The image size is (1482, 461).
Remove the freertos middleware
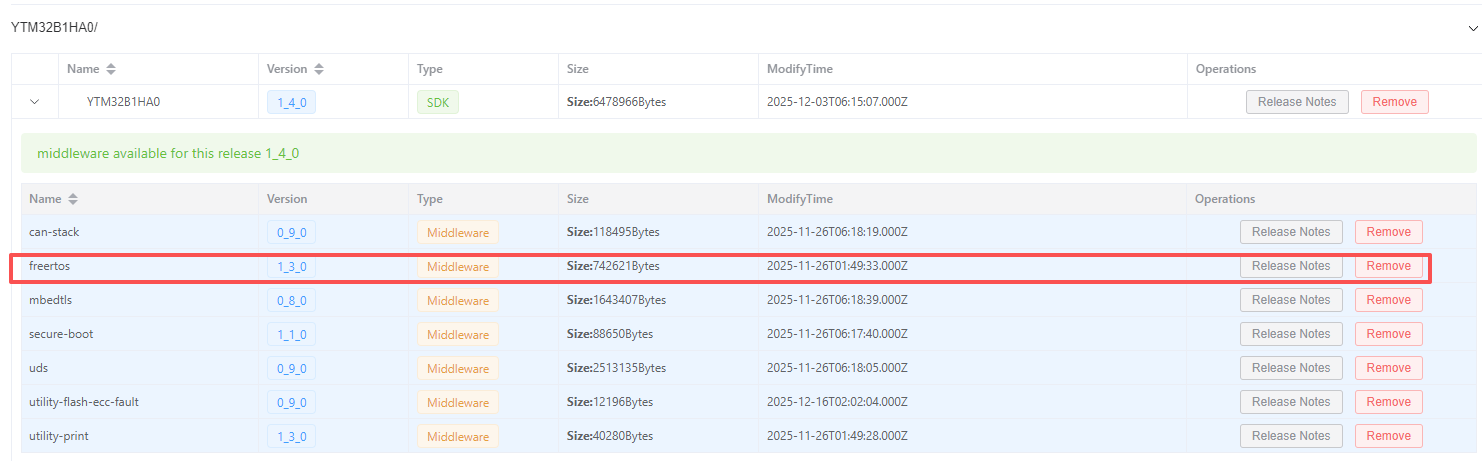pyautogui.click(x=1388, y=266)
